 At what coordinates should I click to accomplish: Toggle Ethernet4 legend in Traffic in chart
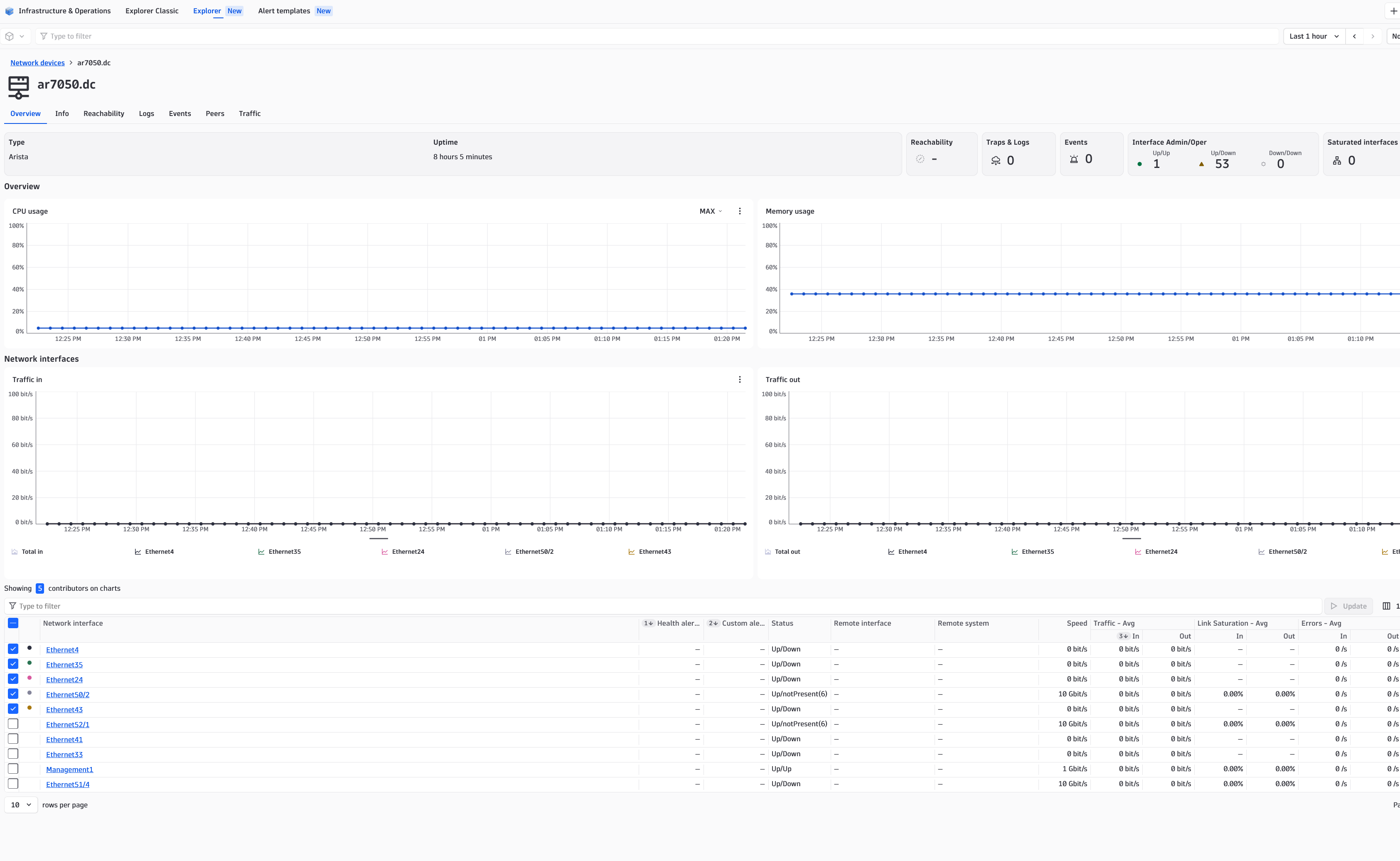tap(154, 552)
